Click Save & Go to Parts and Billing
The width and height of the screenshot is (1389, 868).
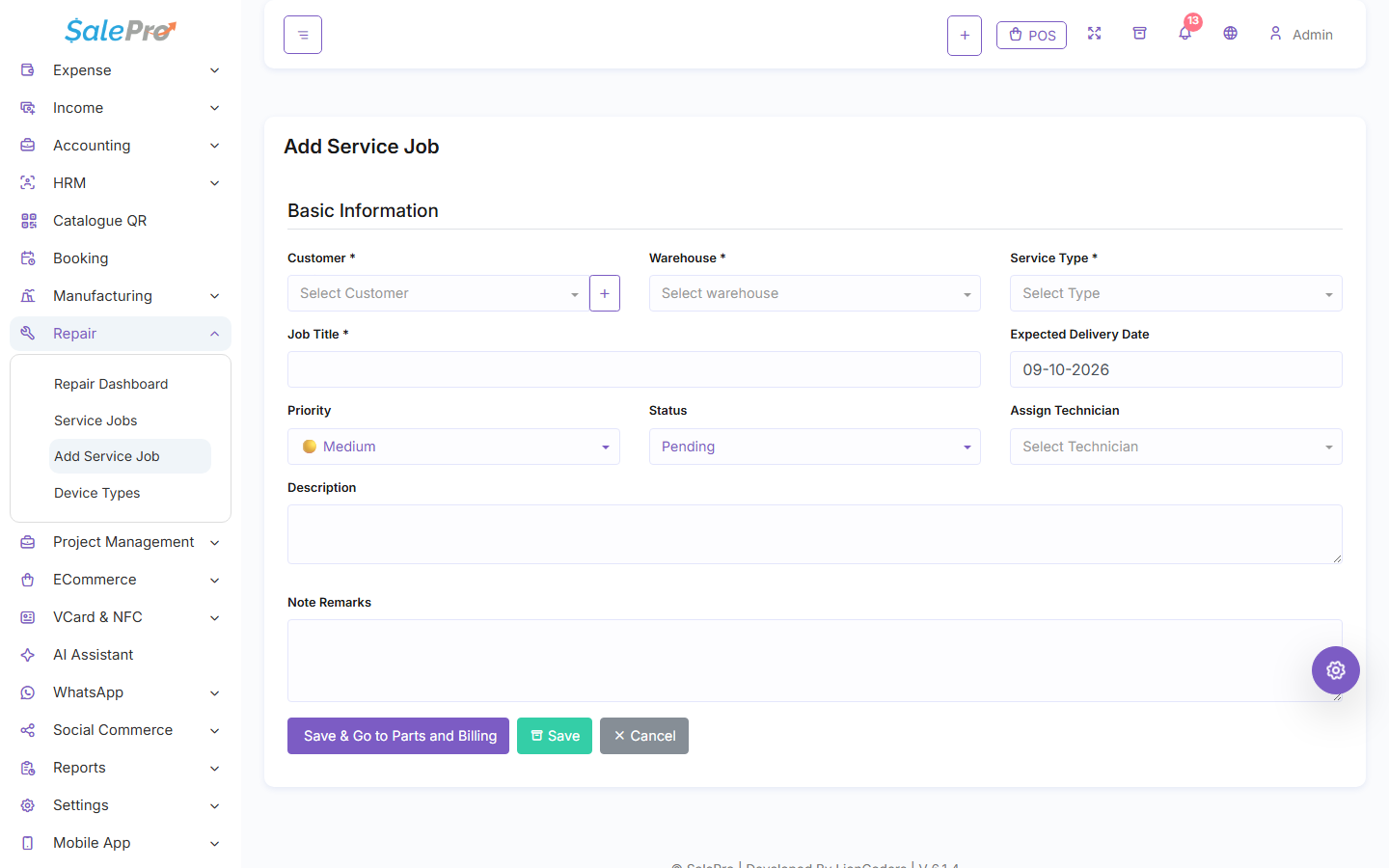pos(398,736)
